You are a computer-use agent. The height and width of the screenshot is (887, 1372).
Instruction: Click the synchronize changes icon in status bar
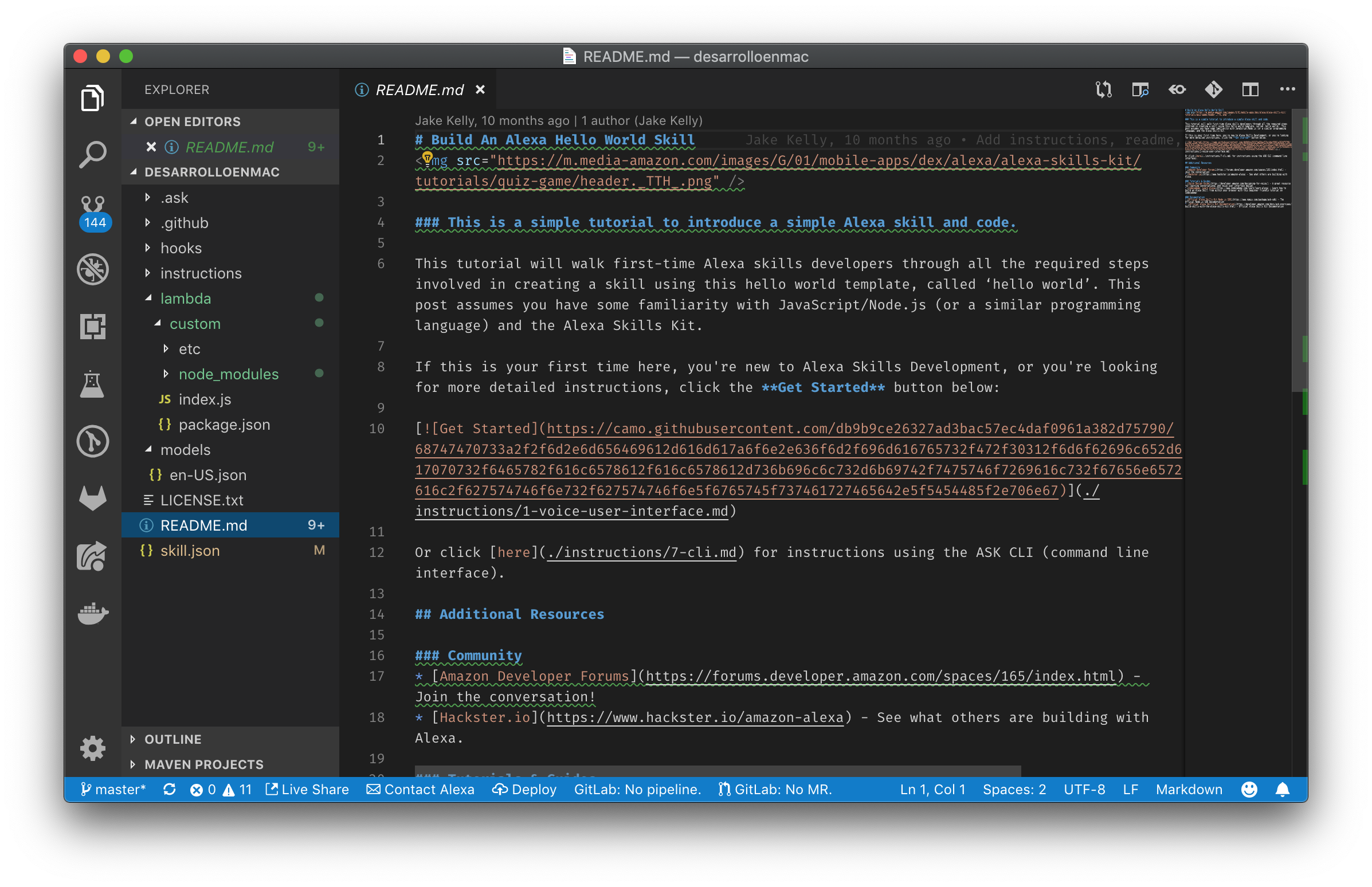click(x=169, y=789)
